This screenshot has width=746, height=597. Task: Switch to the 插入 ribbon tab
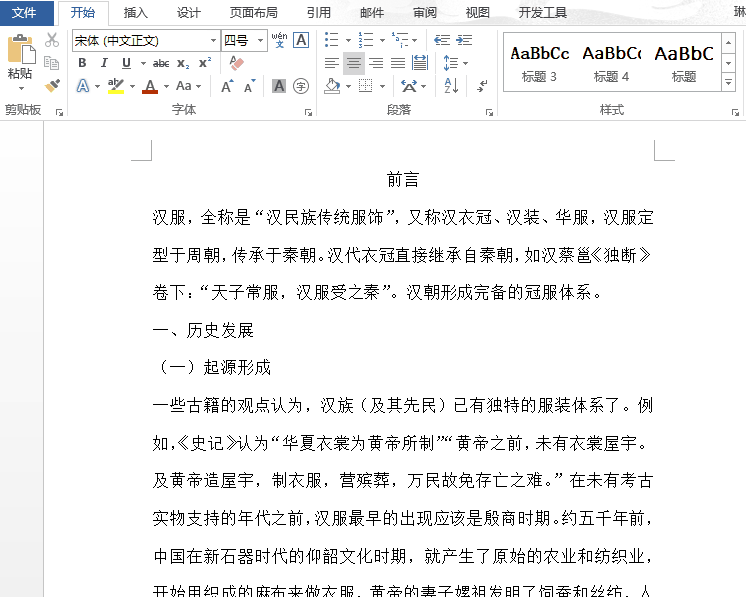[x=135, y=13]
